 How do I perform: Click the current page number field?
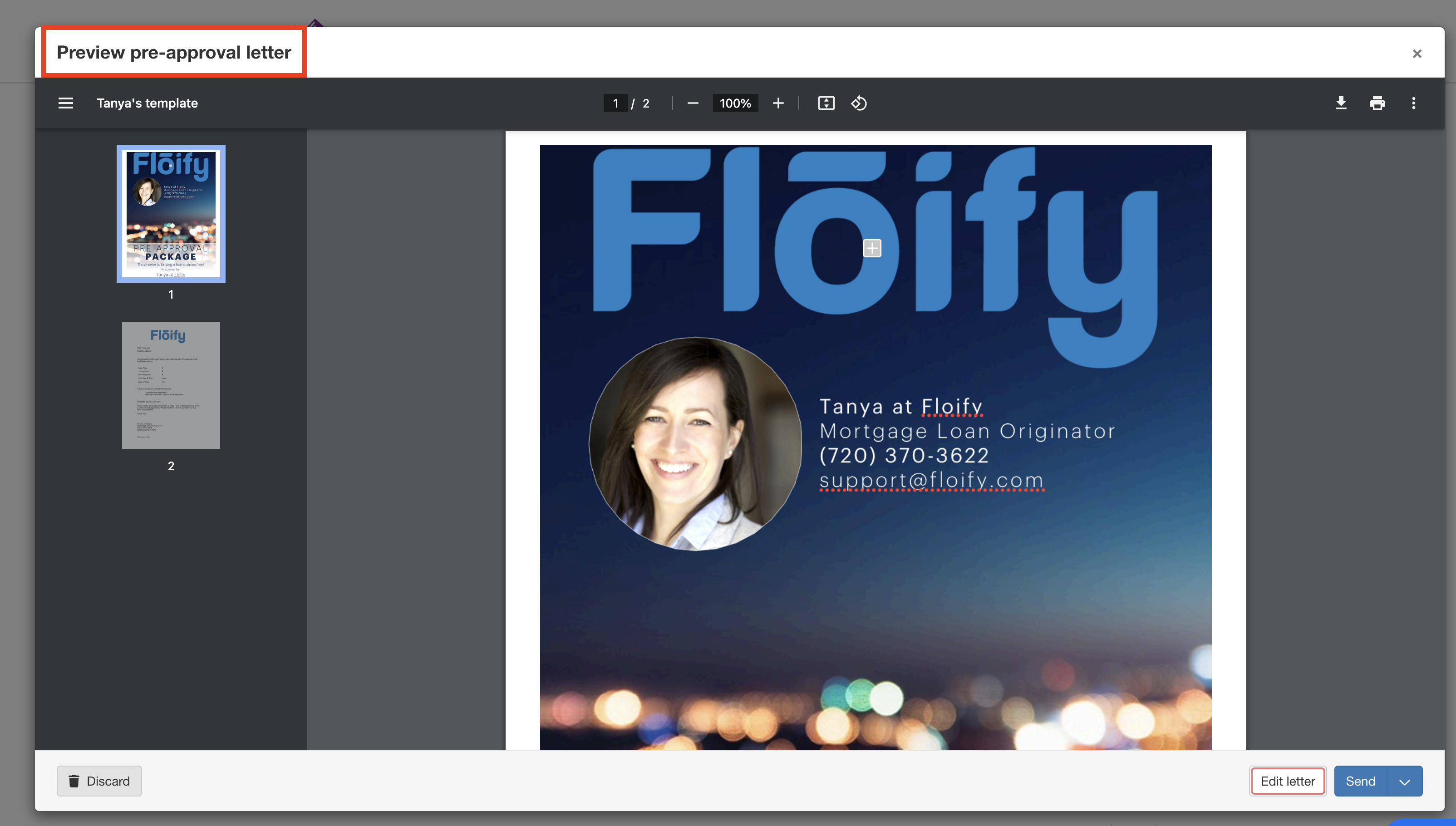[615, 103]
